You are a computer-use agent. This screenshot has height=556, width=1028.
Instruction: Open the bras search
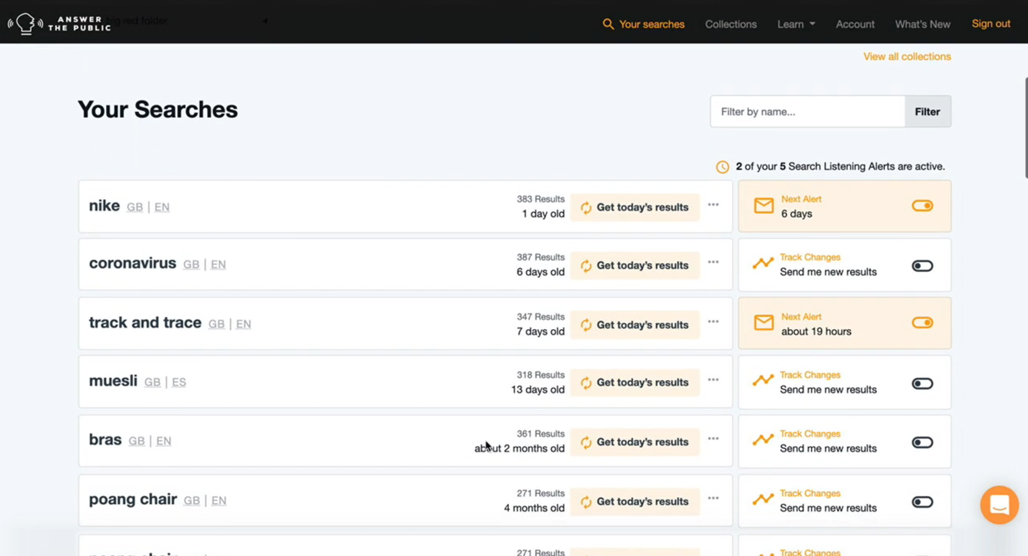[x=105, y=439]
